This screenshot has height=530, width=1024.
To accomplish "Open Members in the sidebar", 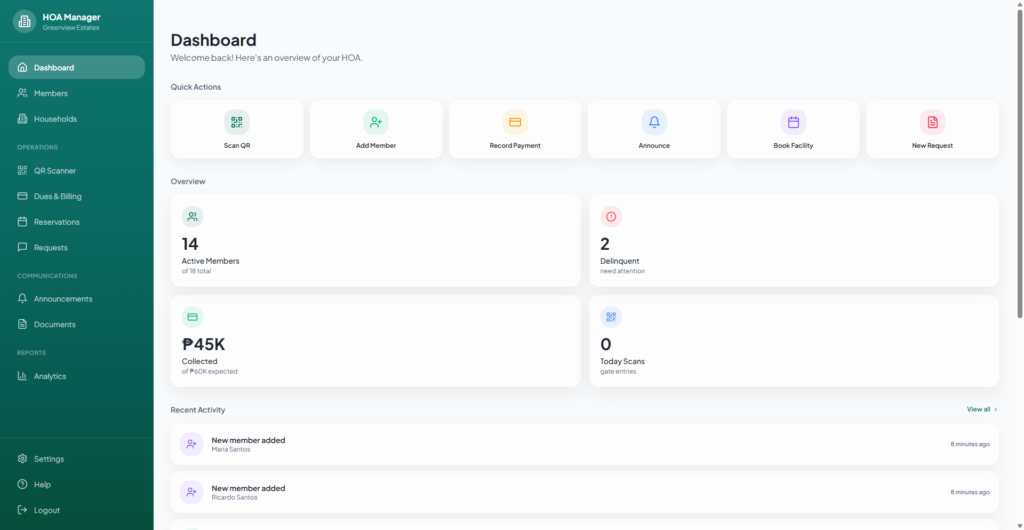I will 50,93.
